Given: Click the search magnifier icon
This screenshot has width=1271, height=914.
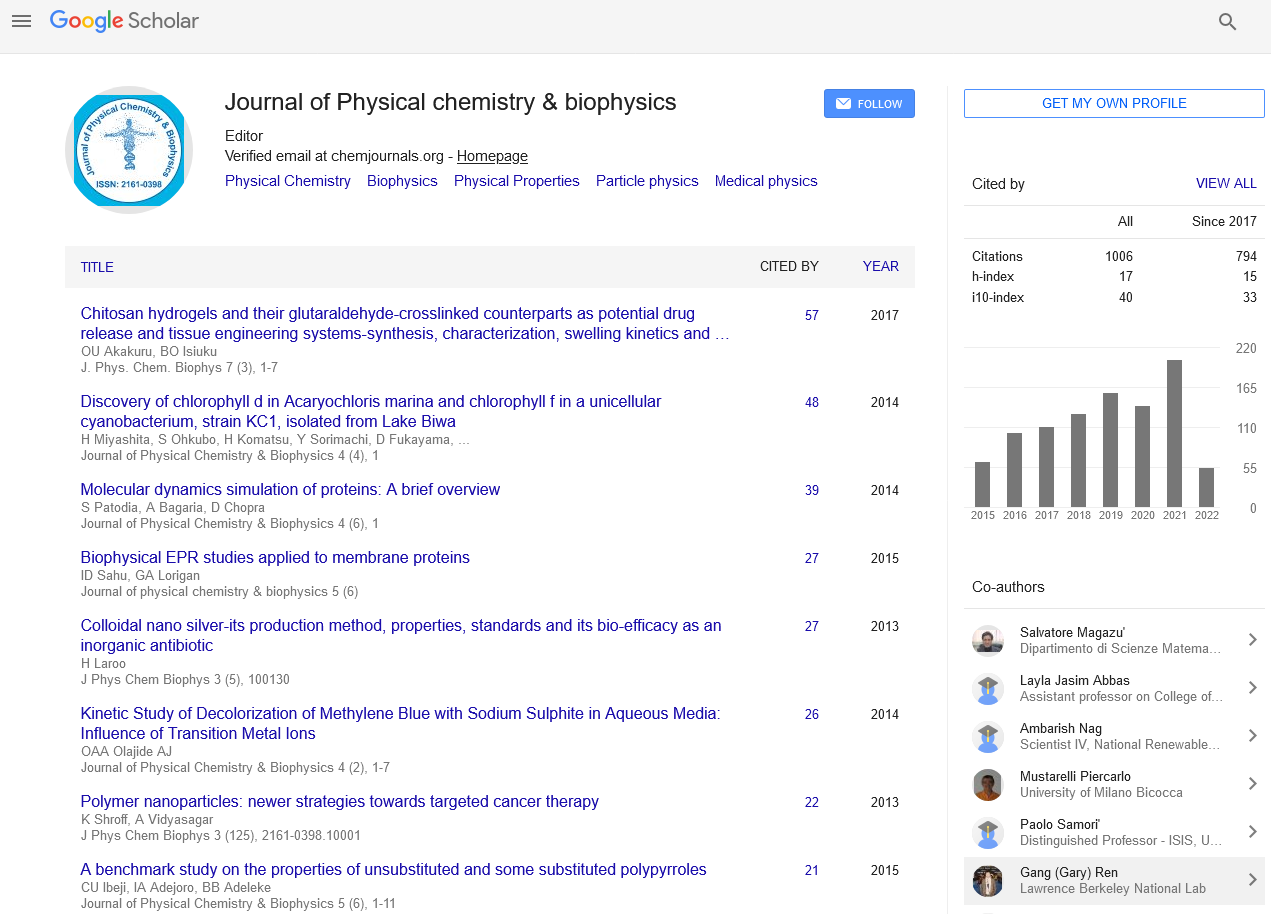Looking at the screenshot, I should [x=1227, y=22].
